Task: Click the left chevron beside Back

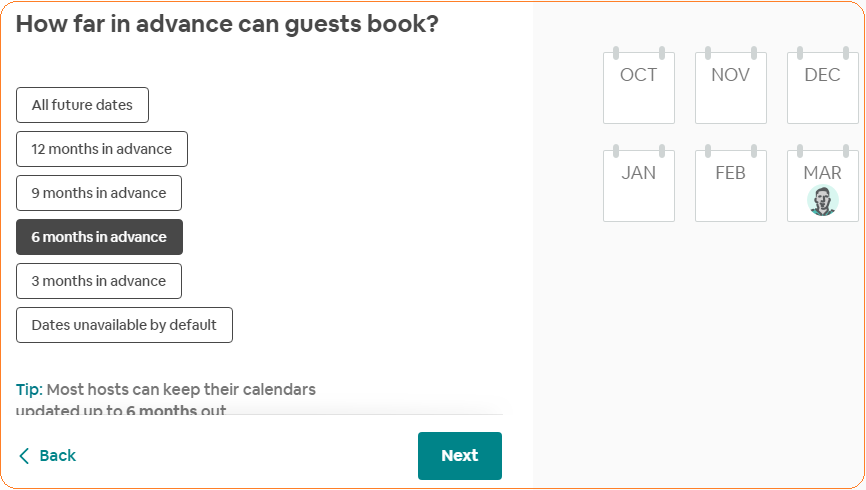Action: [24, 456]
